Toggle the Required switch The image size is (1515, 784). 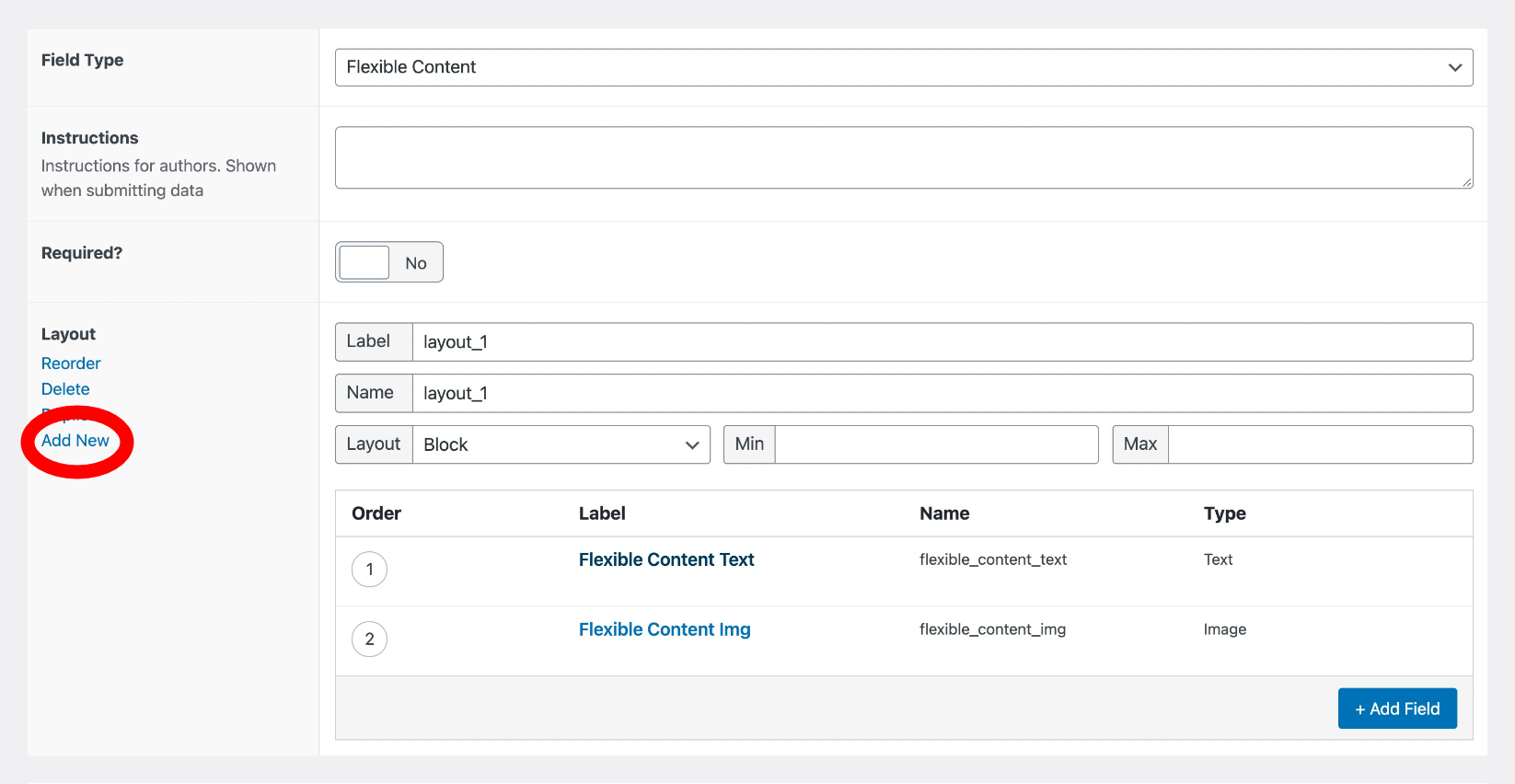(388, 262)
